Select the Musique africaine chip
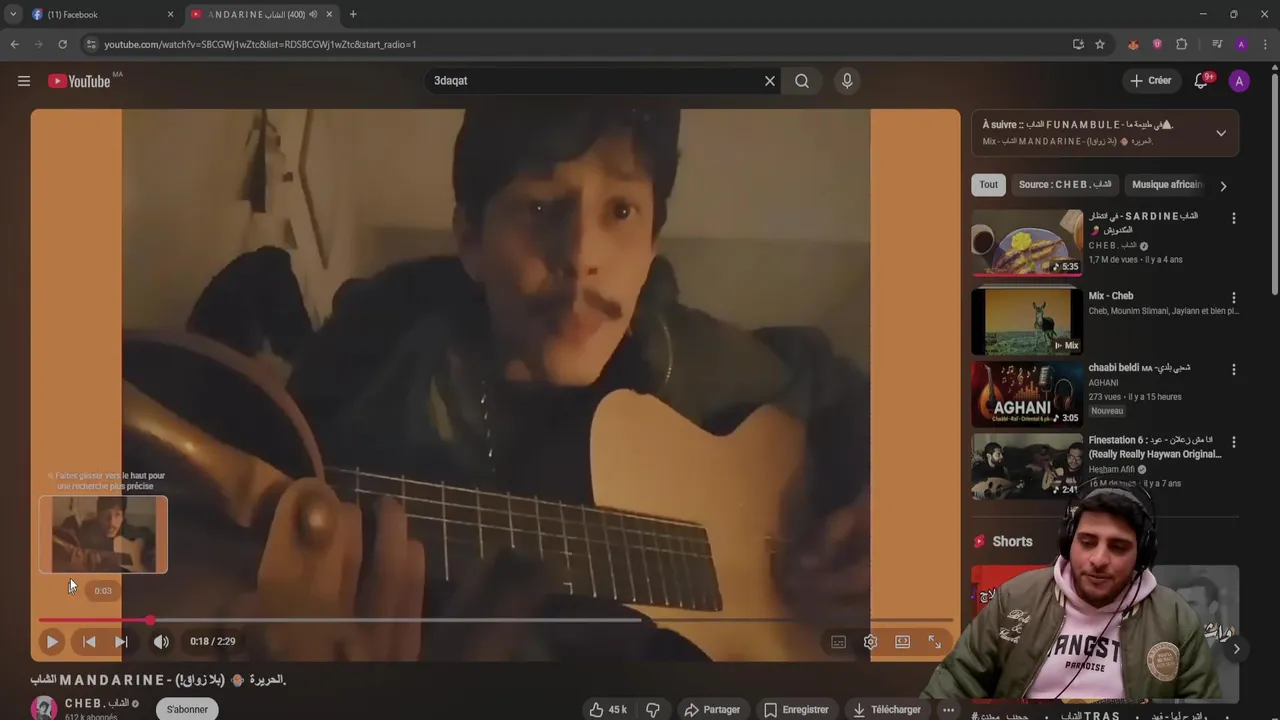Image resolution: width=1280 pixels, height=720 pixels. point(1166,185)
